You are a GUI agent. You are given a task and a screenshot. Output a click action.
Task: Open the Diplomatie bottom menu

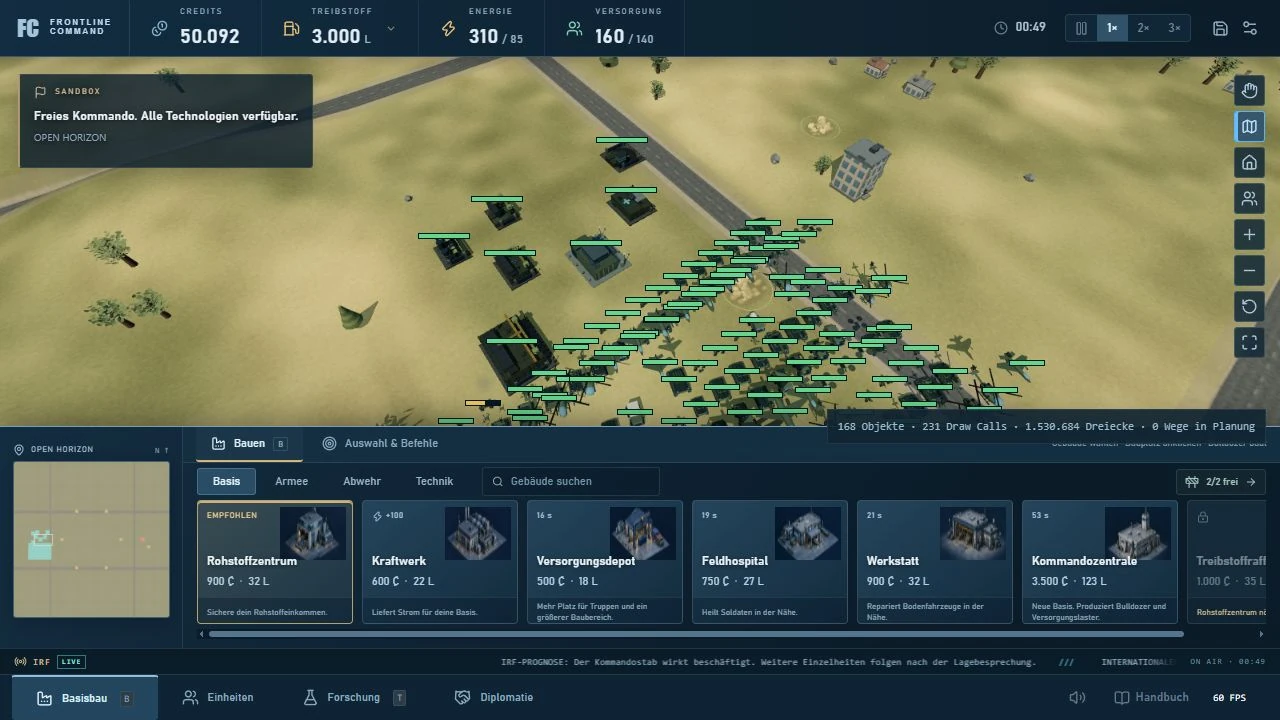[494, 697]
